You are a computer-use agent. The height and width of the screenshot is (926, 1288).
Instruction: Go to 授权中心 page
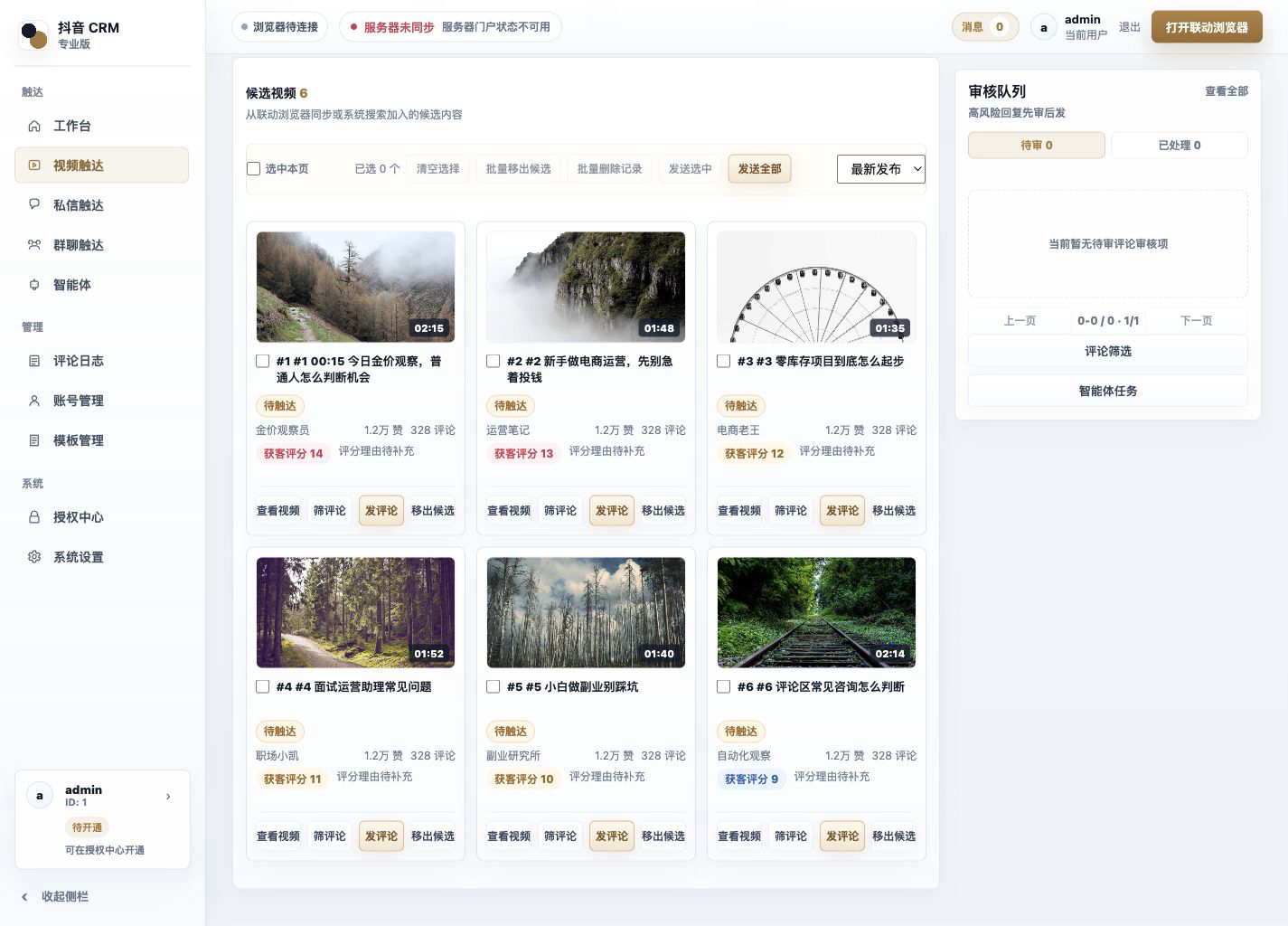coord(101,517)
